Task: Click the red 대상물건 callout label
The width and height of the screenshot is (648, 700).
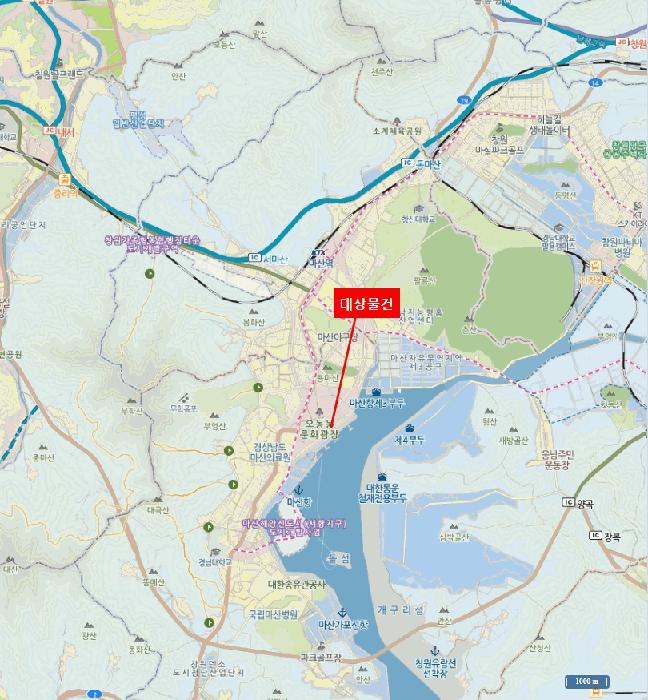Action: (367, 303)
